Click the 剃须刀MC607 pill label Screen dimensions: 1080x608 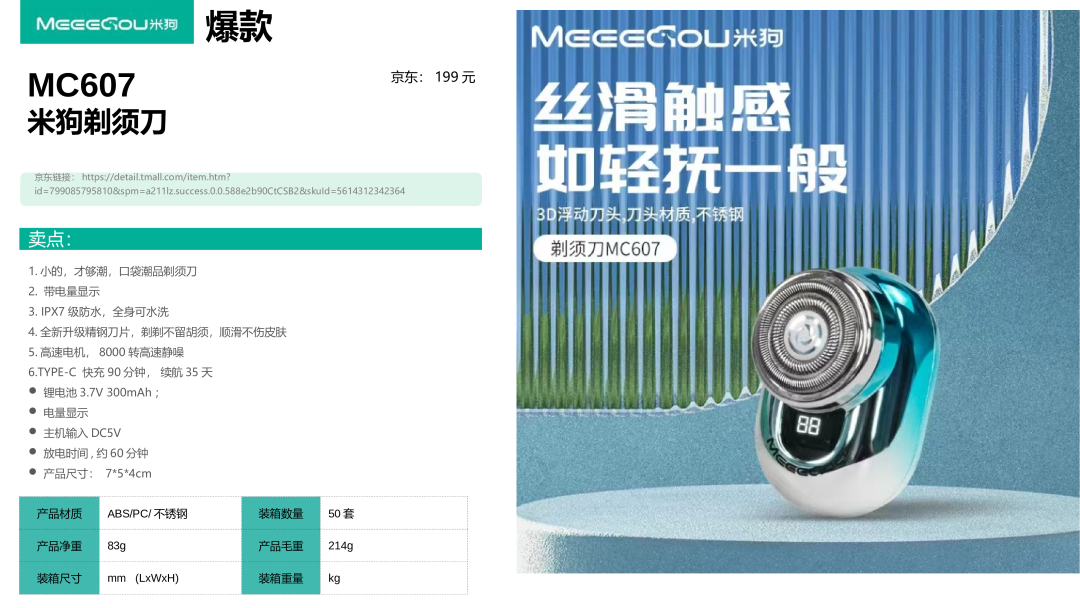605,249
